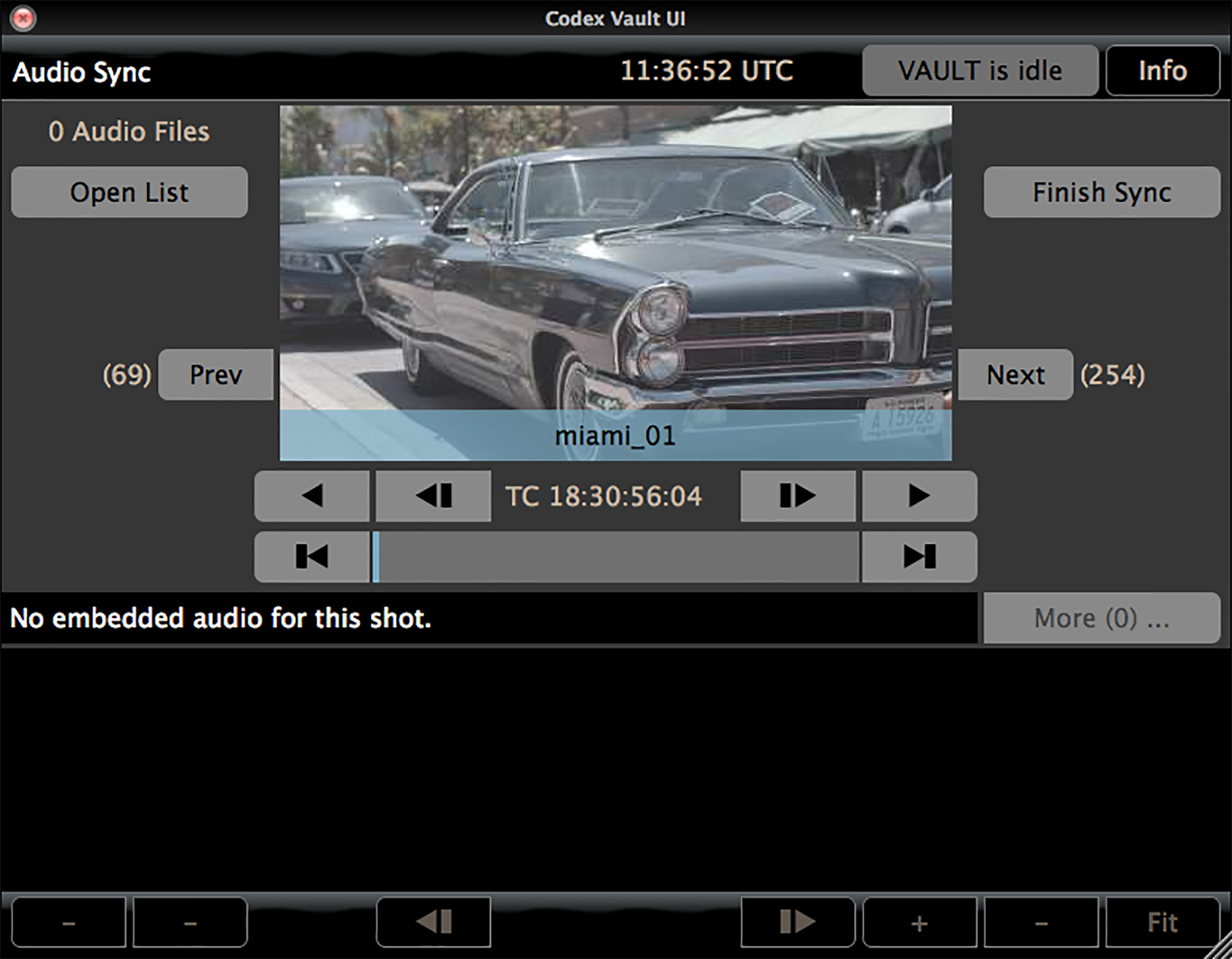The height and width of the screenshot is (959, 1232).
Task: Play the shot in reverse
Action: (312, 496)
